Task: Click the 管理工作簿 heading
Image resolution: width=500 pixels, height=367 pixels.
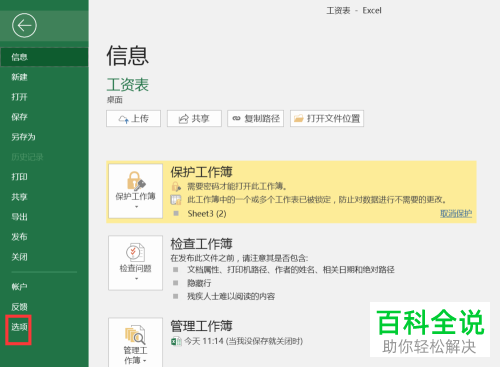Action: click(201, 326)
